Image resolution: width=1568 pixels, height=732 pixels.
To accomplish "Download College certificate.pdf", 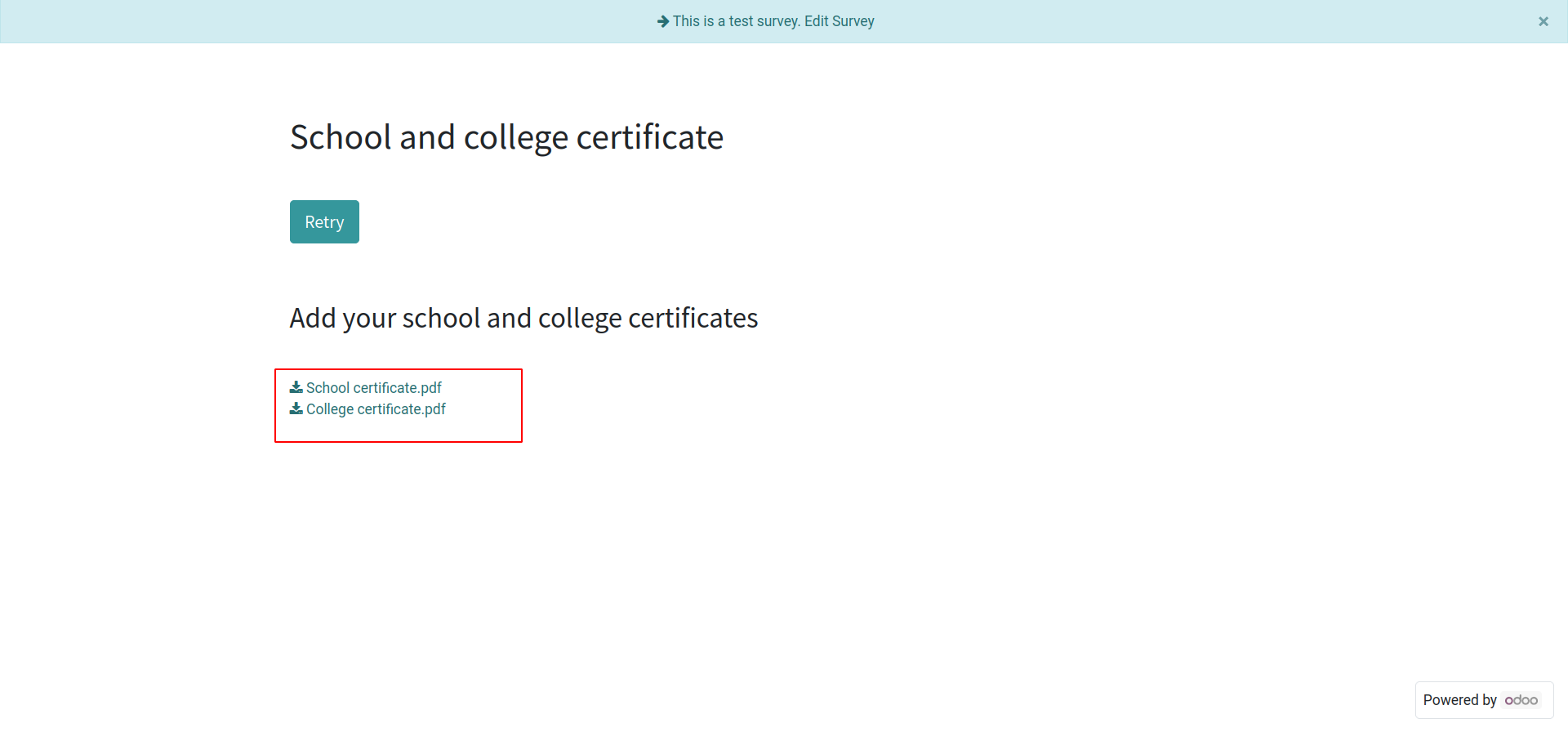I will click(x=376, y=409).
